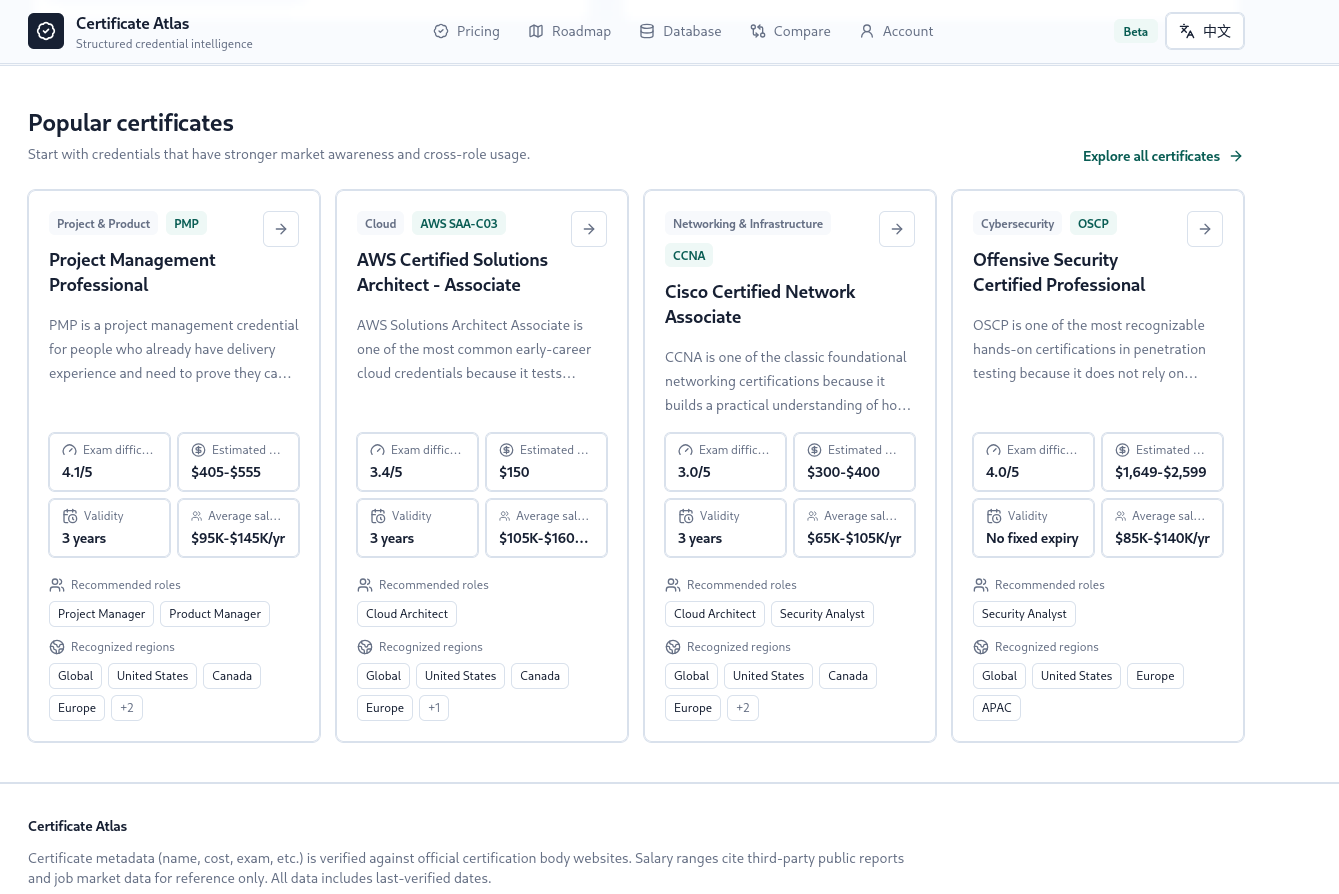1339x894 pixels.
Task: Click AWS Certified Solutions Architect - Associate title
Action: tap(452, 272)
